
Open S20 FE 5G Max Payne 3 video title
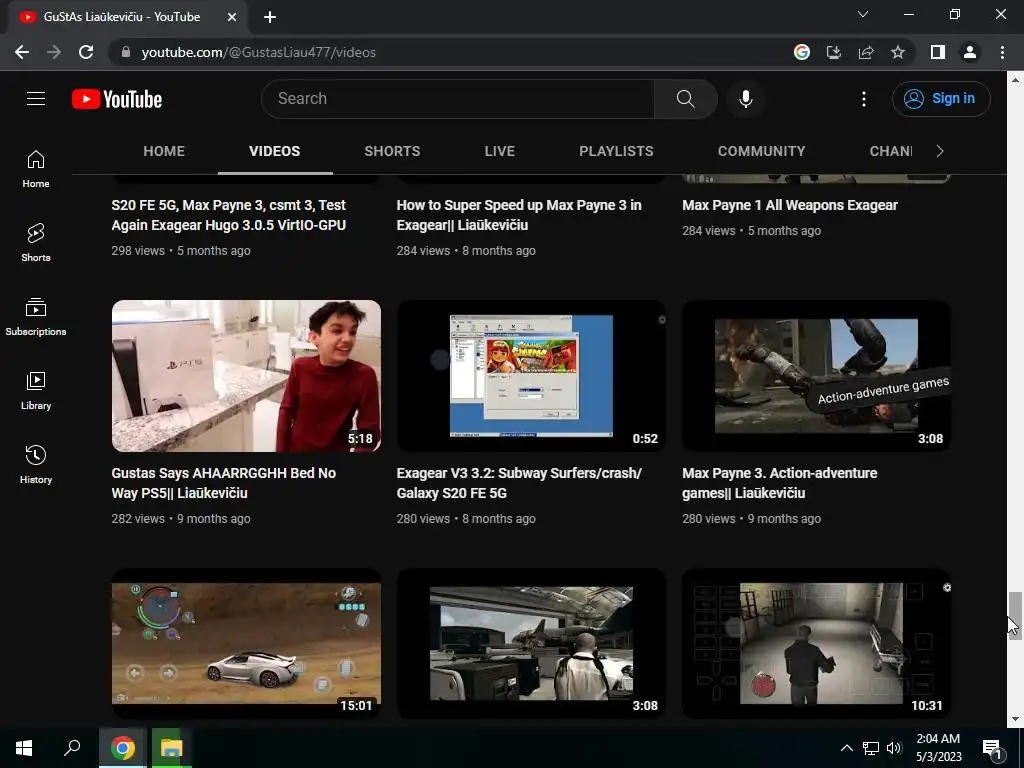tap(229, 215)
